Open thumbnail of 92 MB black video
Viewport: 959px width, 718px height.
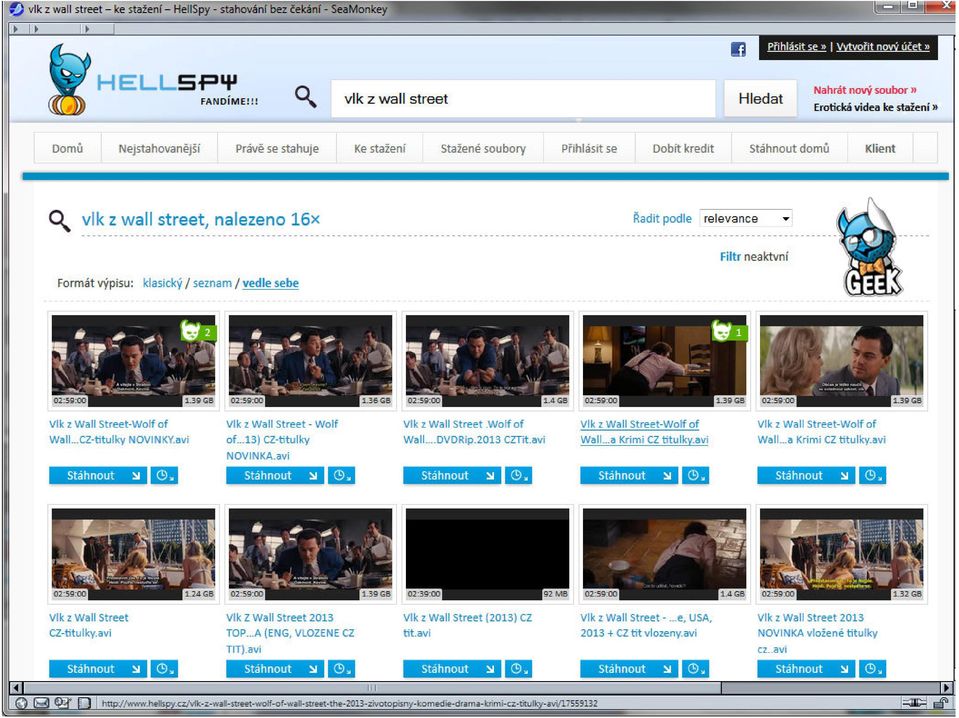point(487,553)
